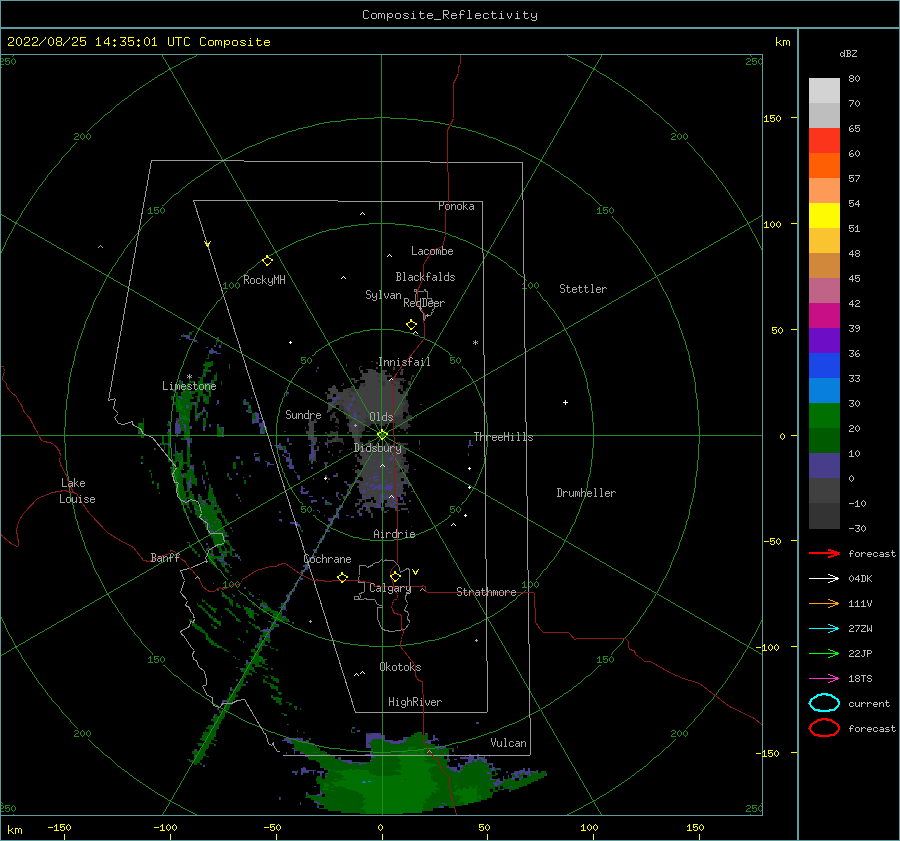Click the green 22JP arrow legend icon
900x841 pixels.
(x=824, y=653)
